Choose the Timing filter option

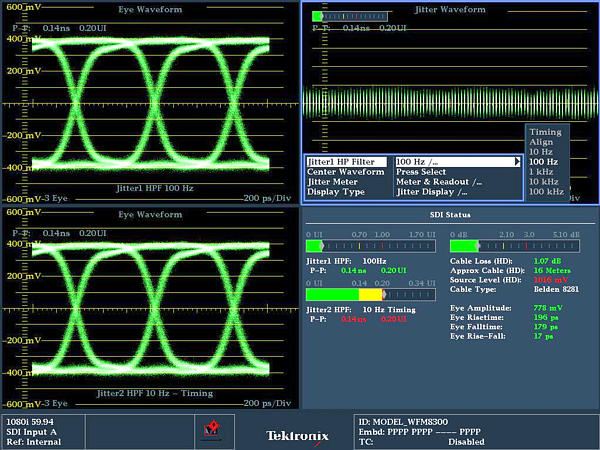pyautogui.click(x=545, y=131)
